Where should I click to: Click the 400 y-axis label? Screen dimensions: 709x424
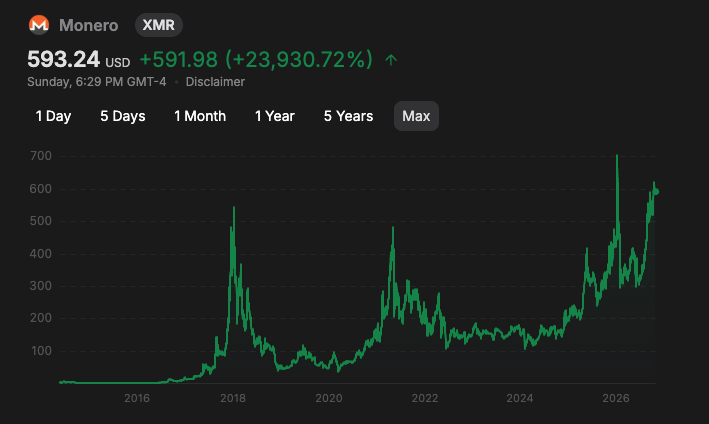(41, 254)
